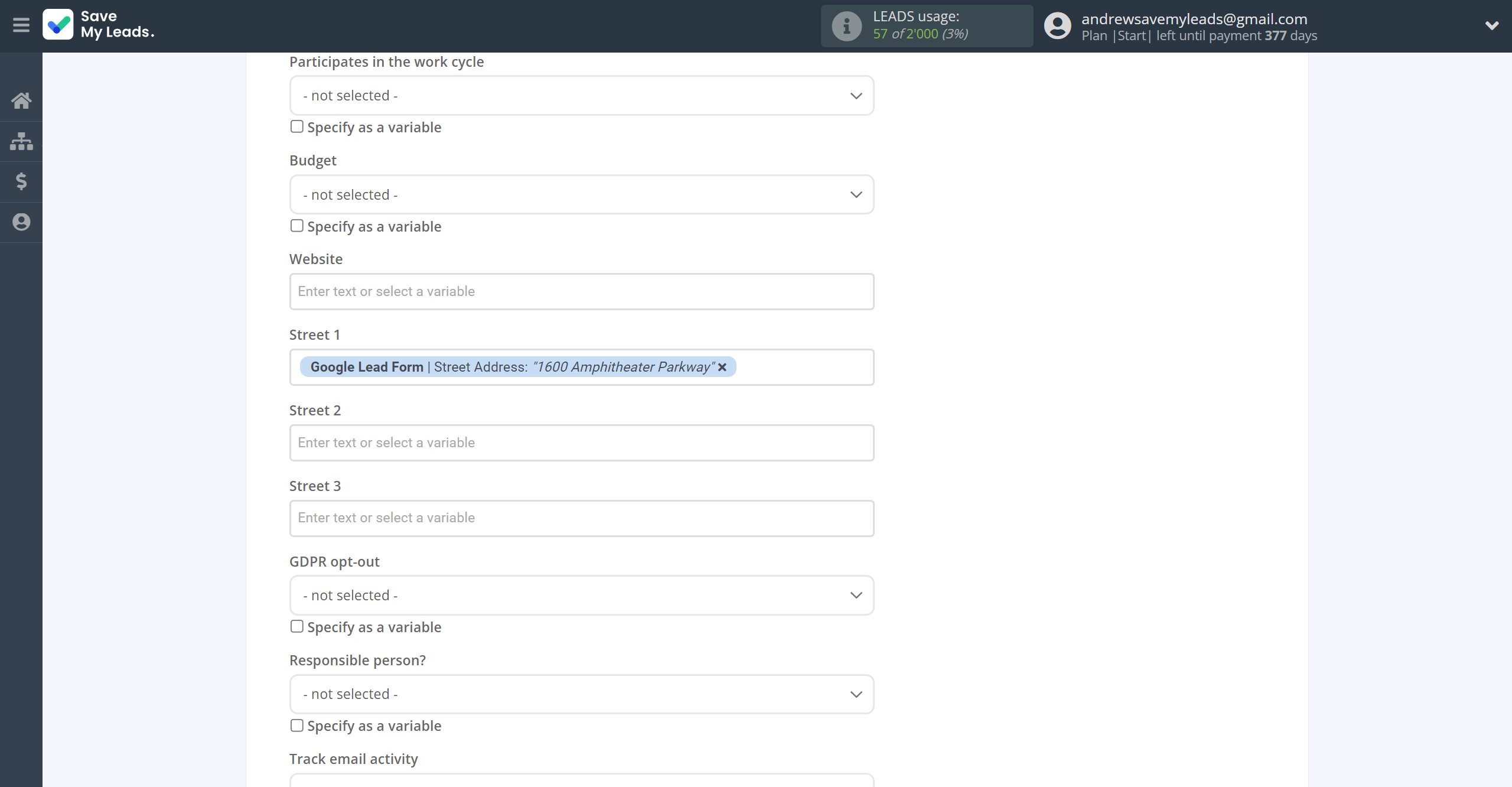Go to the Home dashboard icon

click(x=21, y=100)
